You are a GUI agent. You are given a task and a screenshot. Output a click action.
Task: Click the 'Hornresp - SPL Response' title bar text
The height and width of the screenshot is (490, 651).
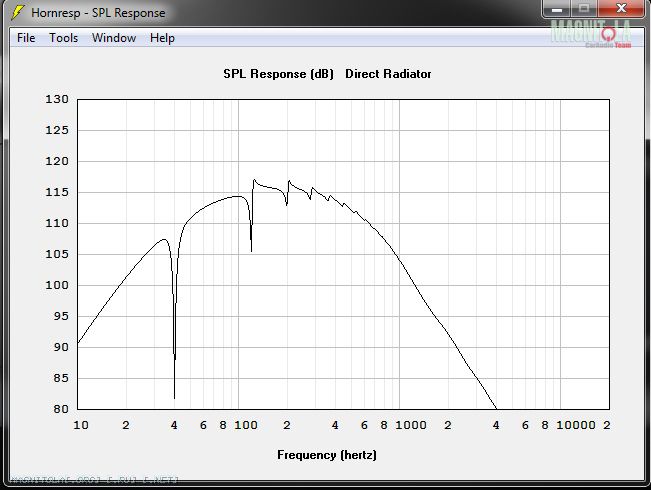[x=98, y=13]
